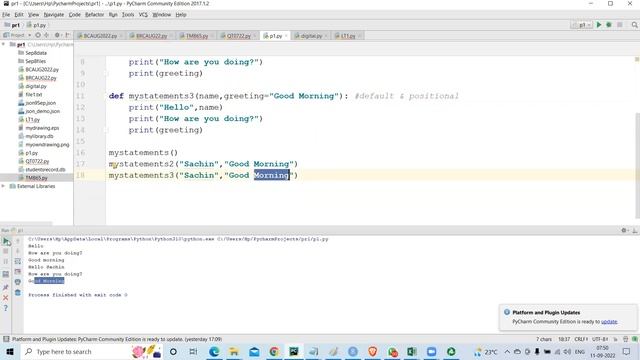Toggle tool window buttons in status bar corner
This screenshot has width=640, height=360.
(6, 339)
